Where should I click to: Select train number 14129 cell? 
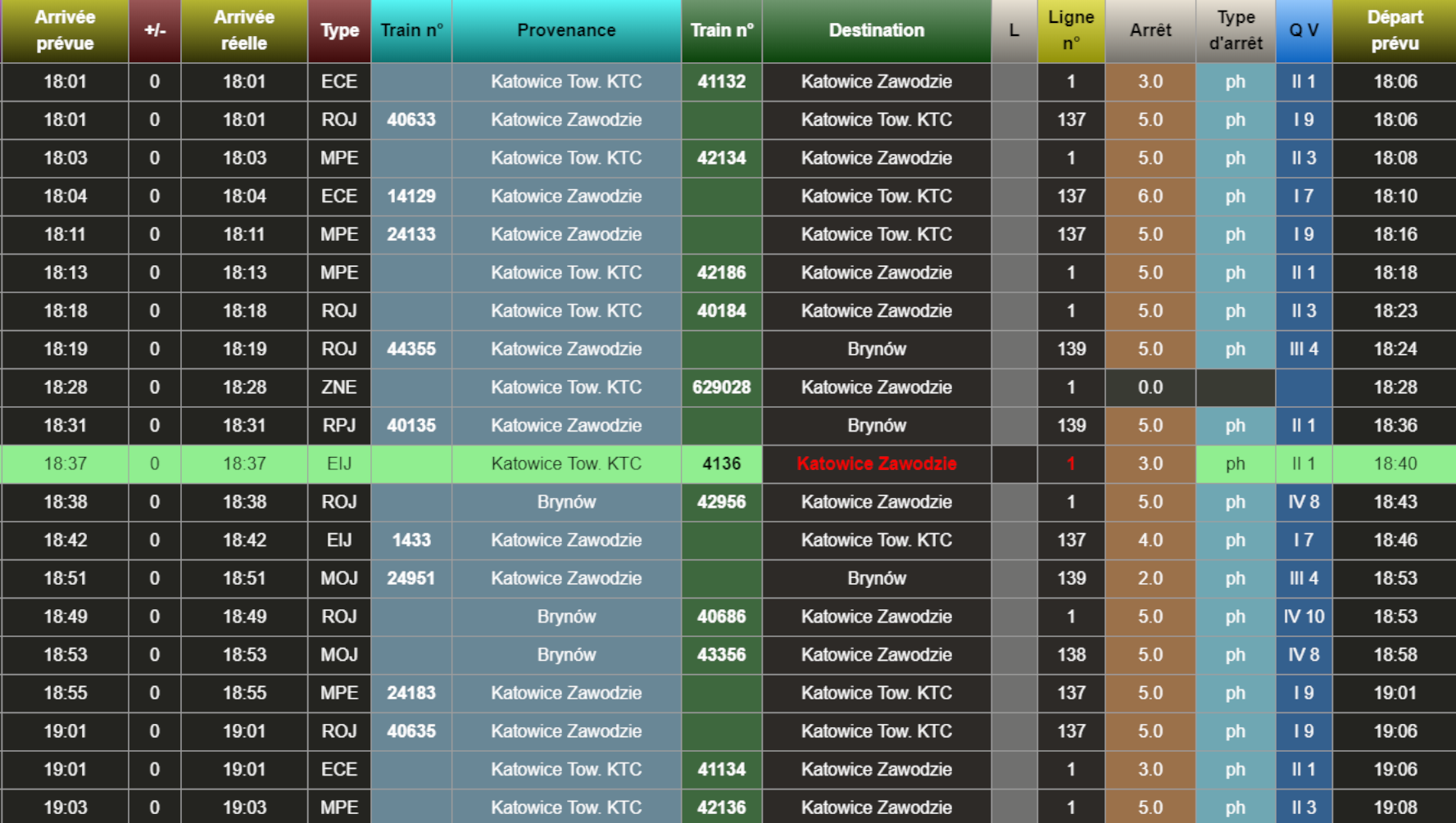(x=411, y=197)
